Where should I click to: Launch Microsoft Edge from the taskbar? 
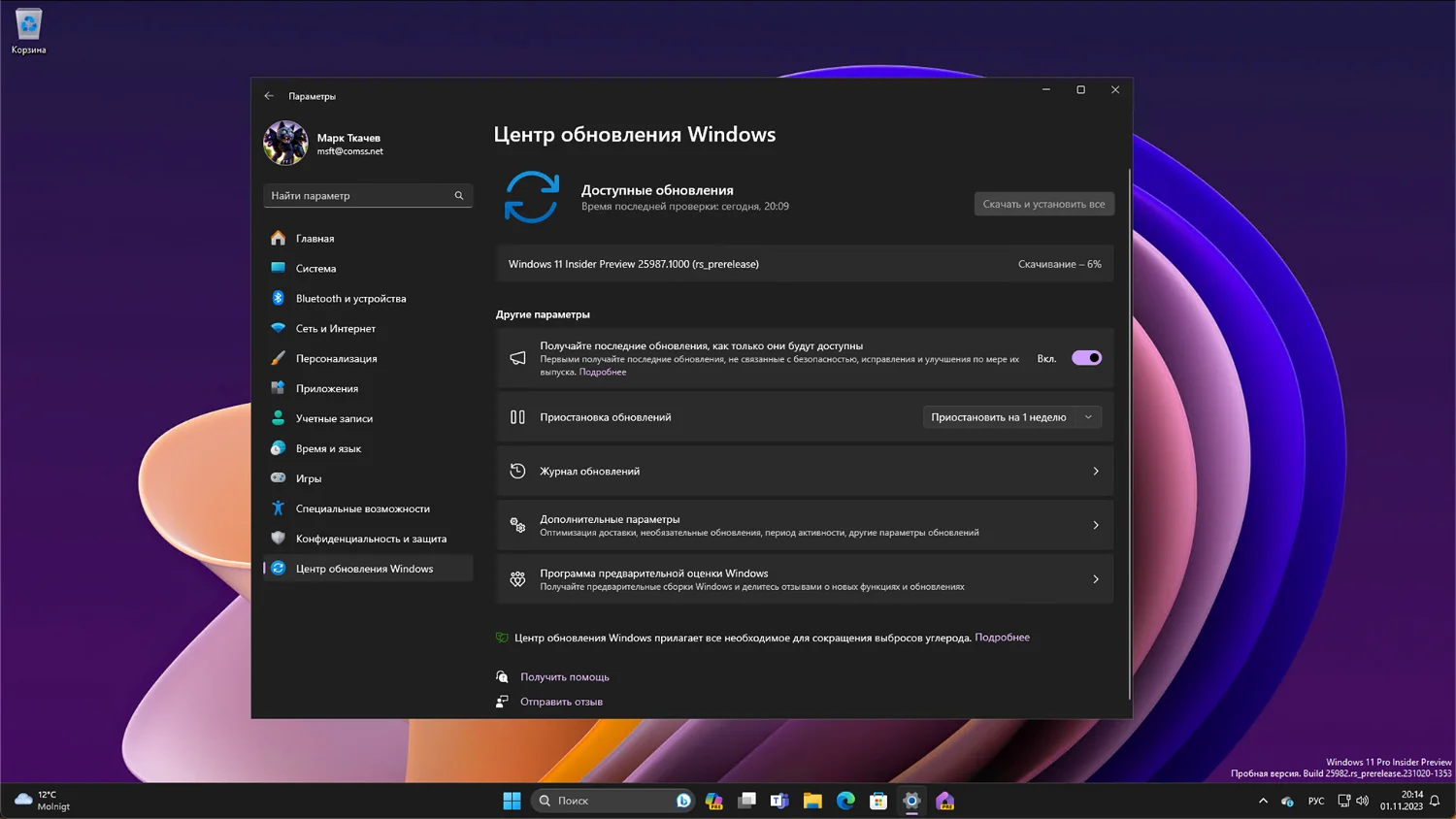point(845,801)
